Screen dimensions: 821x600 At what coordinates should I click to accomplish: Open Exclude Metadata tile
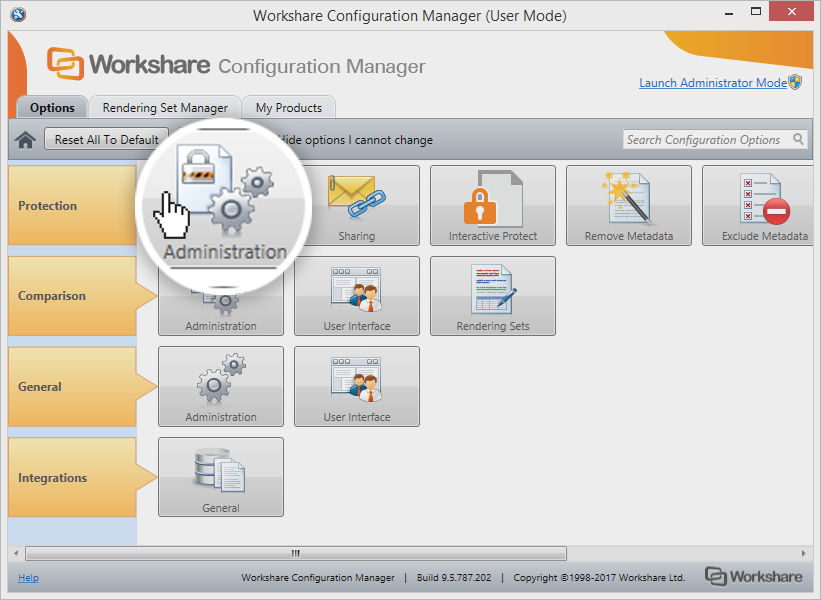click(758, 205)
